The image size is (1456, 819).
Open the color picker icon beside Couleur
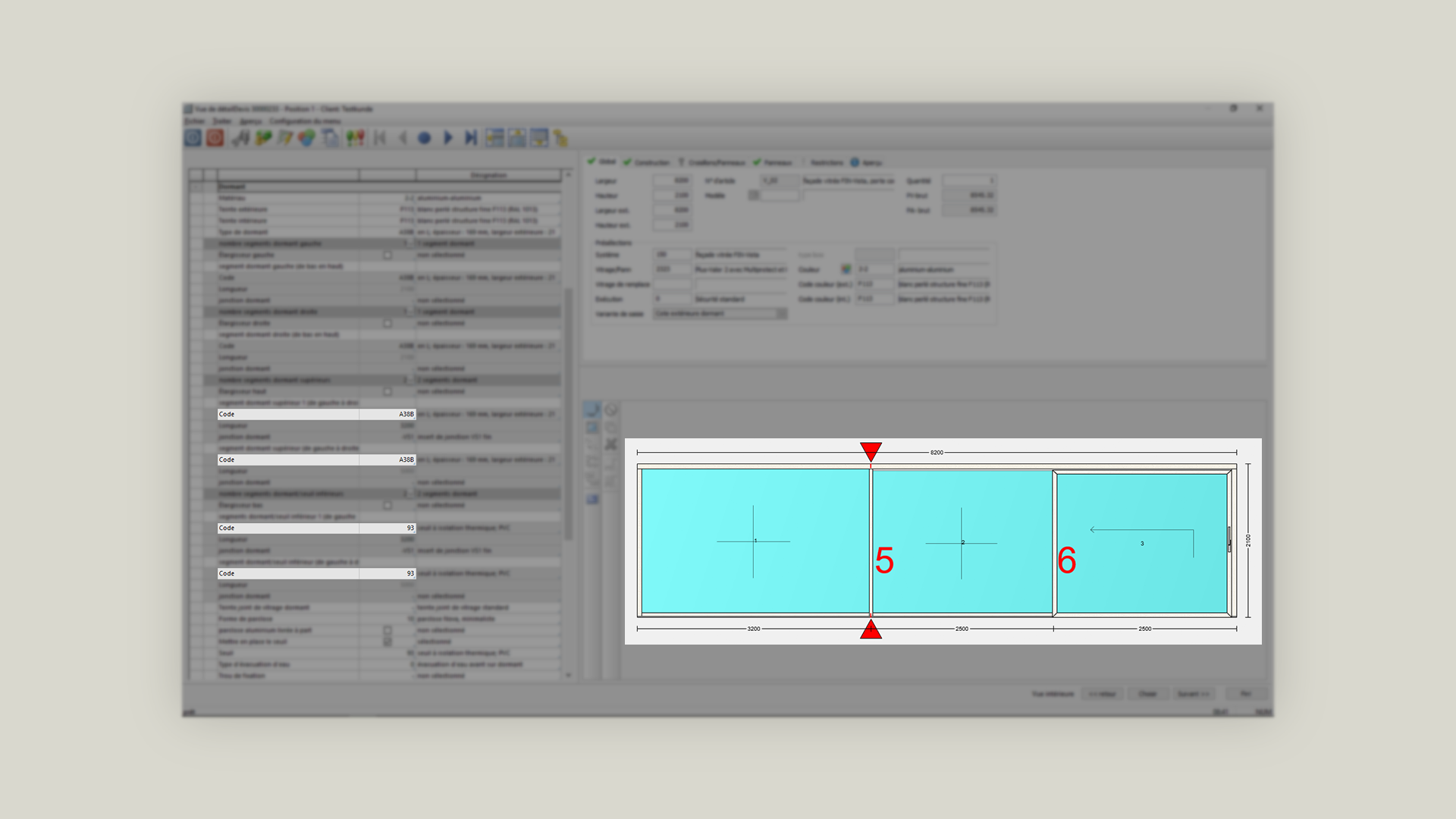[x=846, y=269]
